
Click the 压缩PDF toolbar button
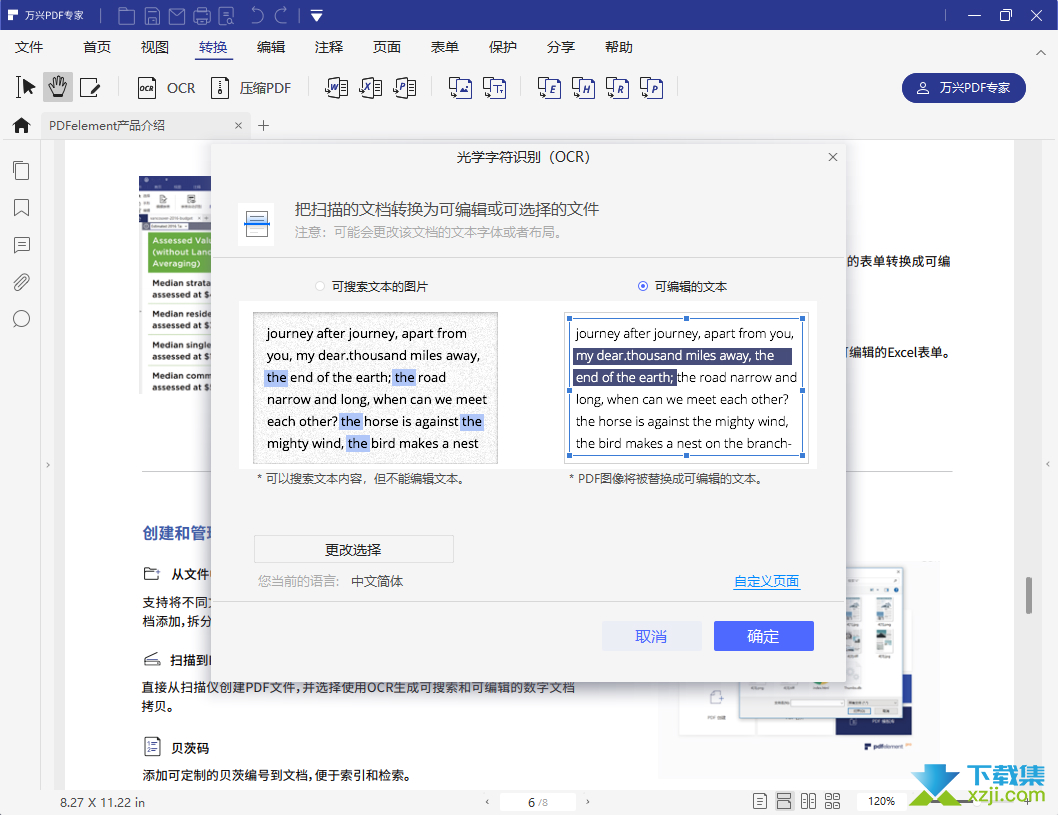250,88
